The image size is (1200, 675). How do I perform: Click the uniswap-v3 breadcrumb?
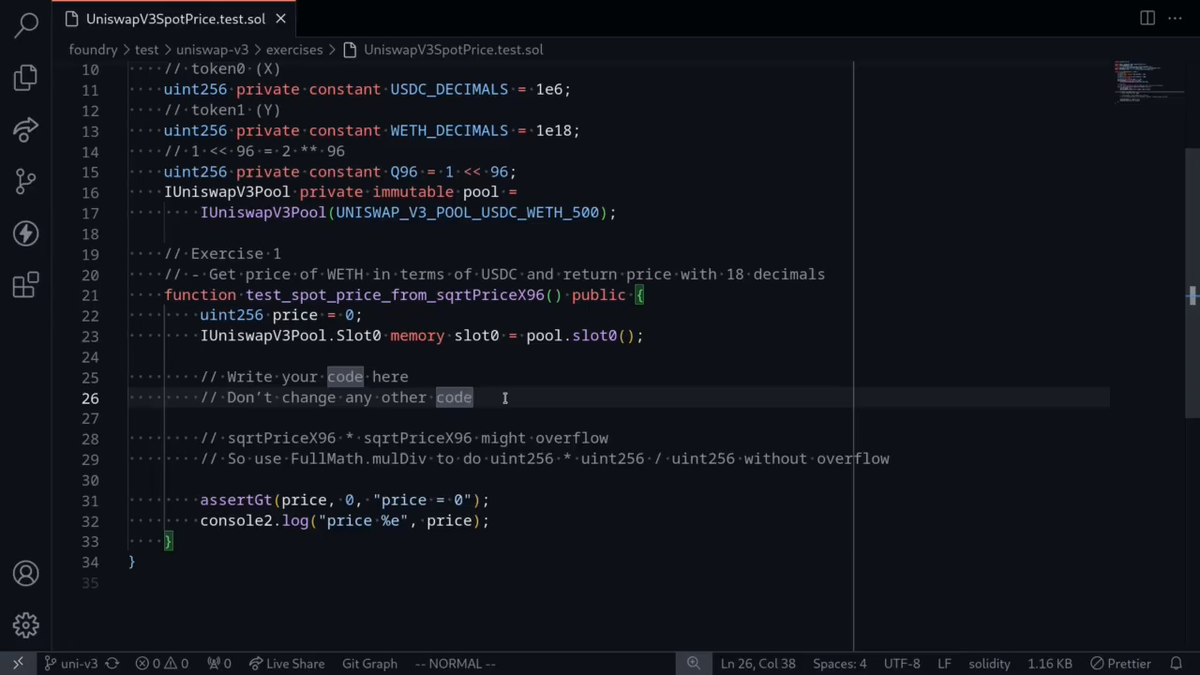tap(212, 49)
